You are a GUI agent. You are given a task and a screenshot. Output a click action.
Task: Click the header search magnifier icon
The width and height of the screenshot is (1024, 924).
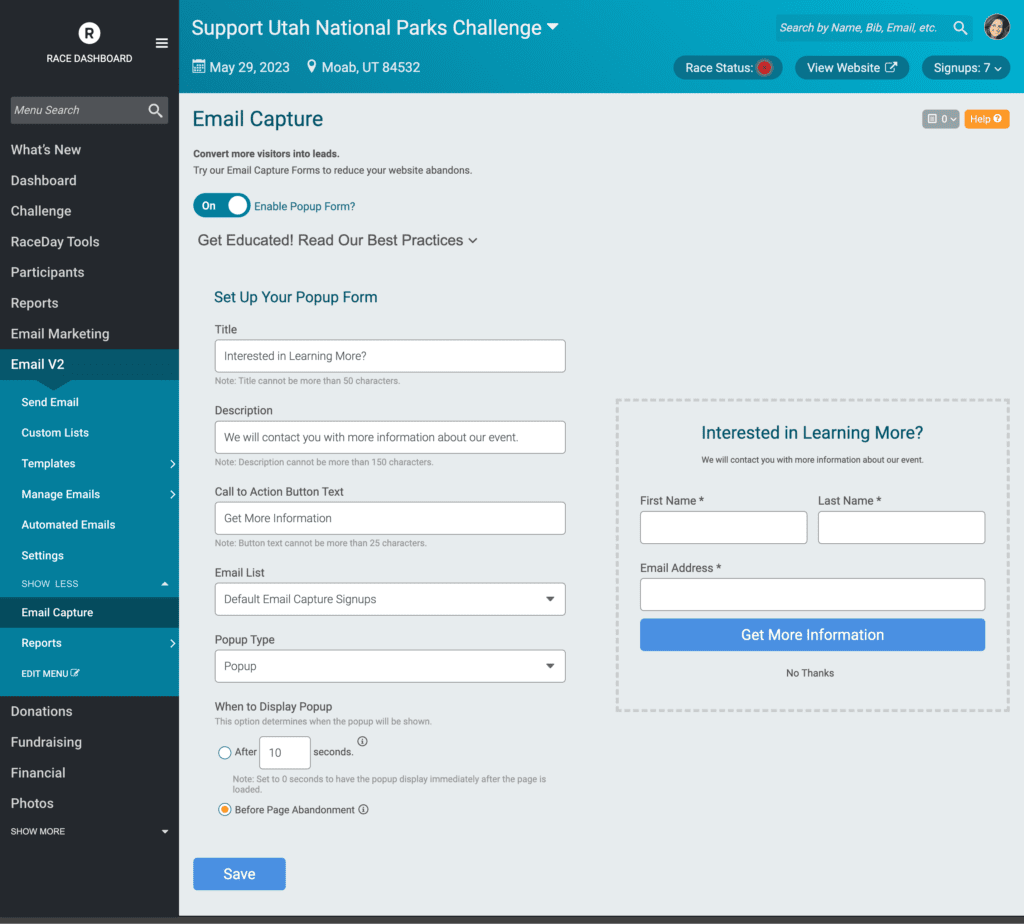click(959, 27)
